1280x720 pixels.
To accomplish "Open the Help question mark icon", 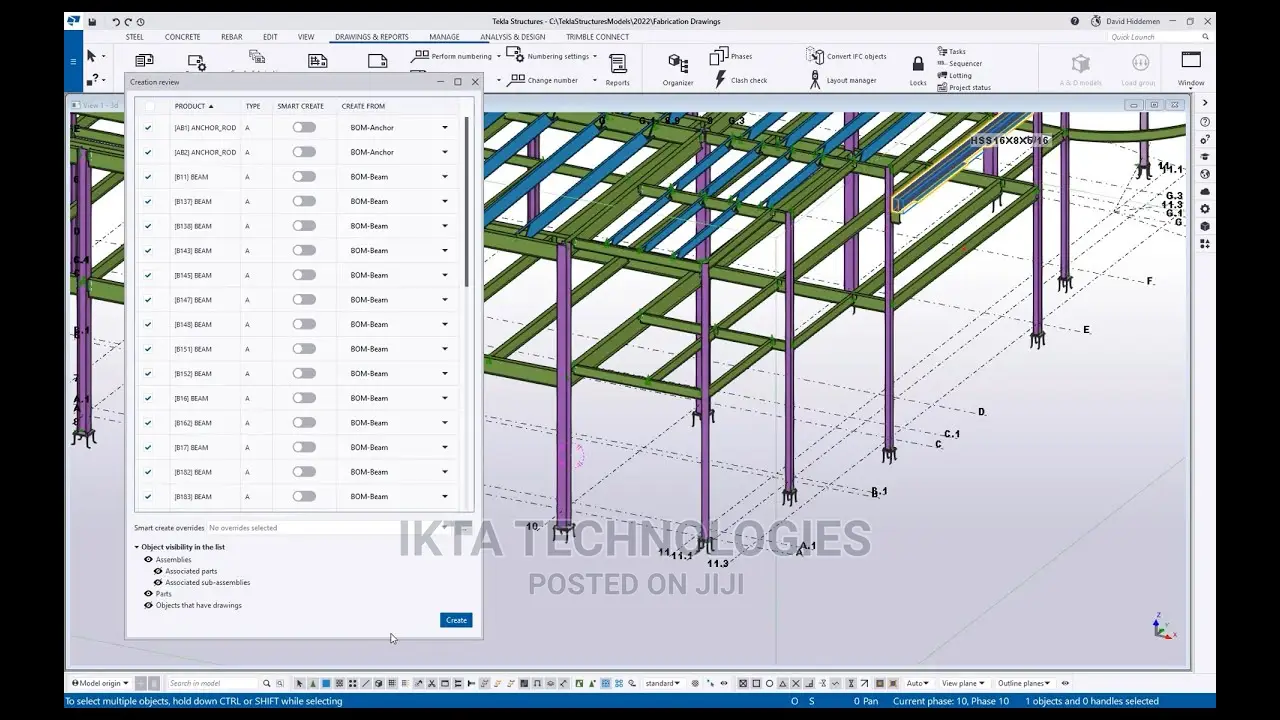I will click(1075, 21).
